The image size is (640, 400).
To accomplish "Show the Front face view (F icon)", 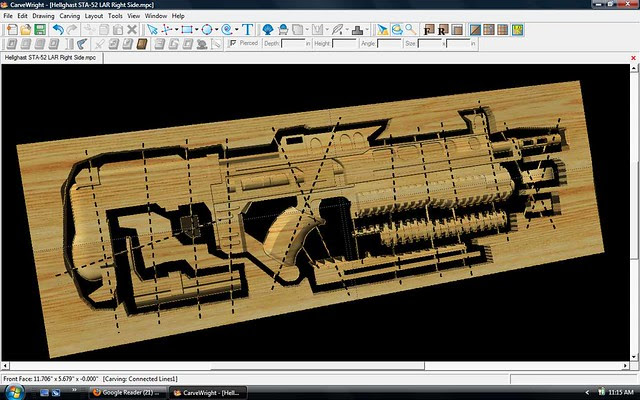I will pyautogui.click(x=429, y=29).
